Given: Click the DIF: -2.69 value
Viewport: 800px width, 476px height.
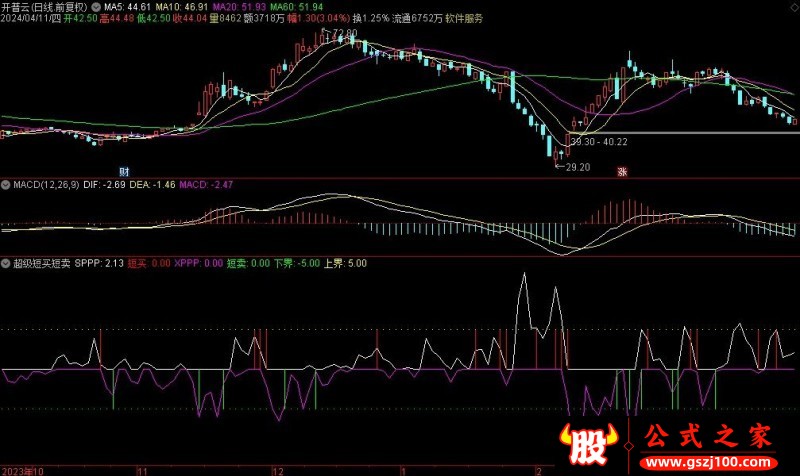Looking at the screenshot, I should pos(104,185).
